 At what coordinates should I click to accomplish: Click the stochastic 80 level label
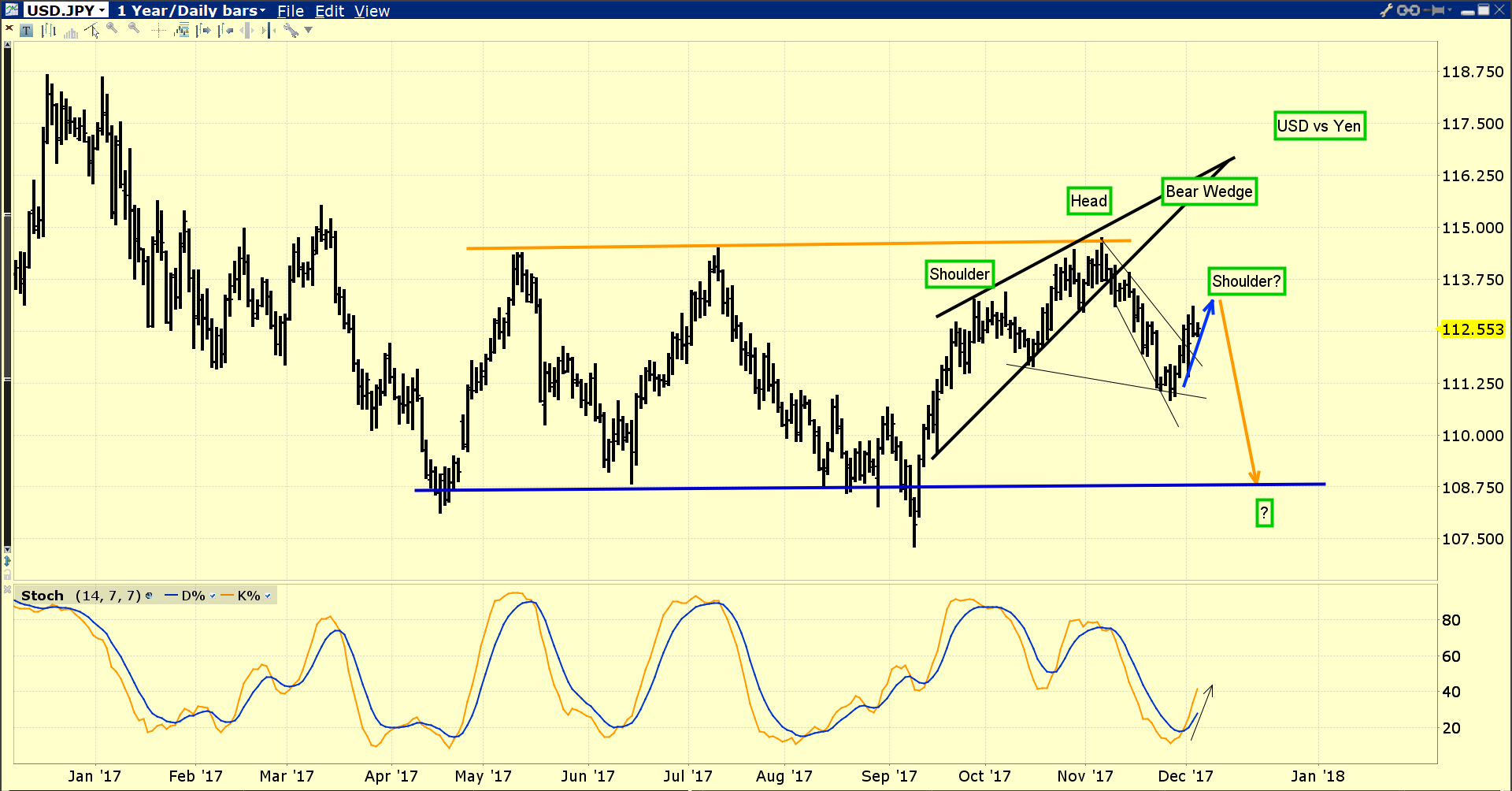[1451, 620]
